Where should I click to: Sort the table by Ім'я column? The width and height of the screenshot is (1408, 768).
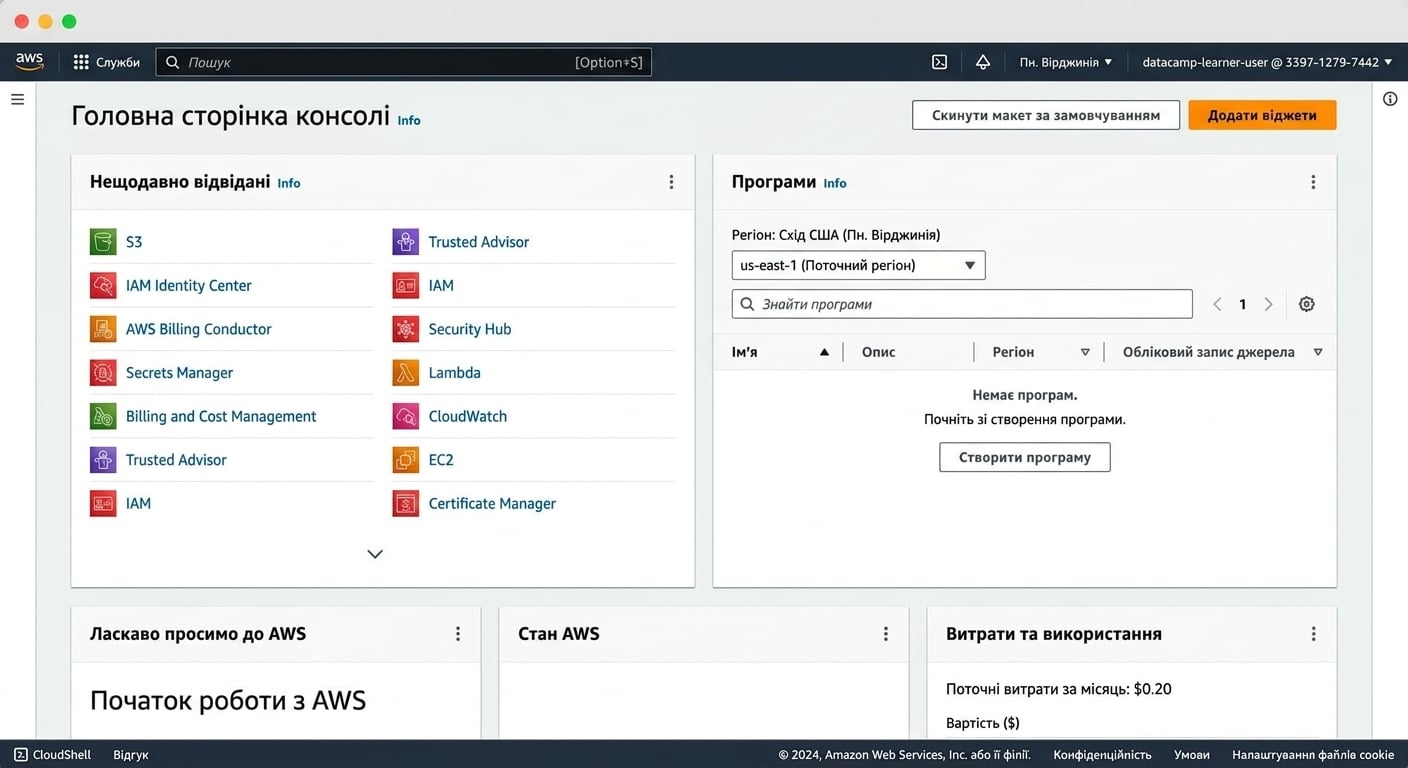tap(780, 352)
